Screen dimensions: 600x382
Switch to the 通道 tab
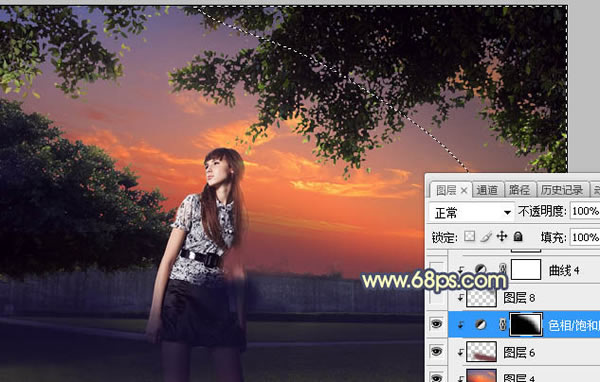point(487,190)
